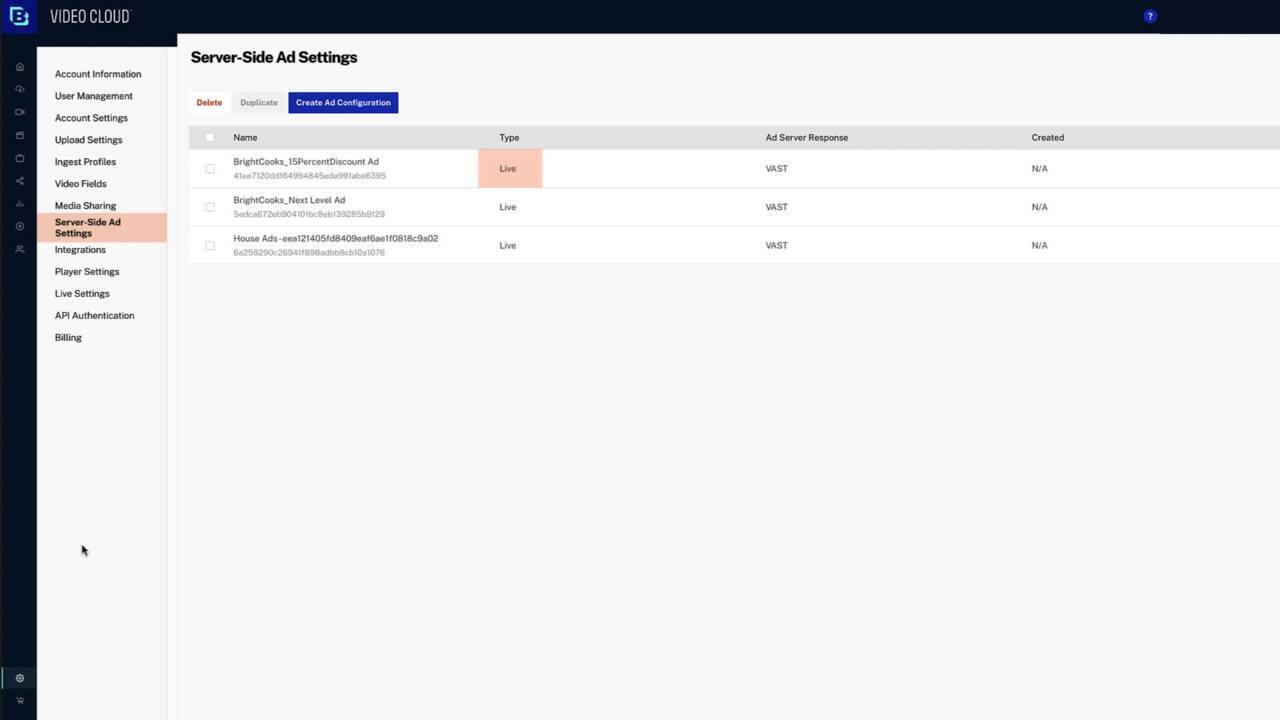Screen dimensions: 1280x720
Task: Click the Created column header
Action: coord(1047,137)
